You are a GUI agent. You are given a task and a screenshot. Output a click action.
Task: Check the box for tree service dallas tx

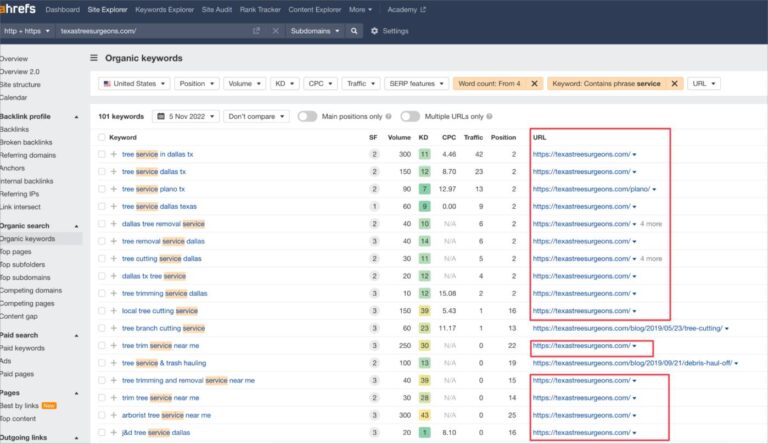101,172
